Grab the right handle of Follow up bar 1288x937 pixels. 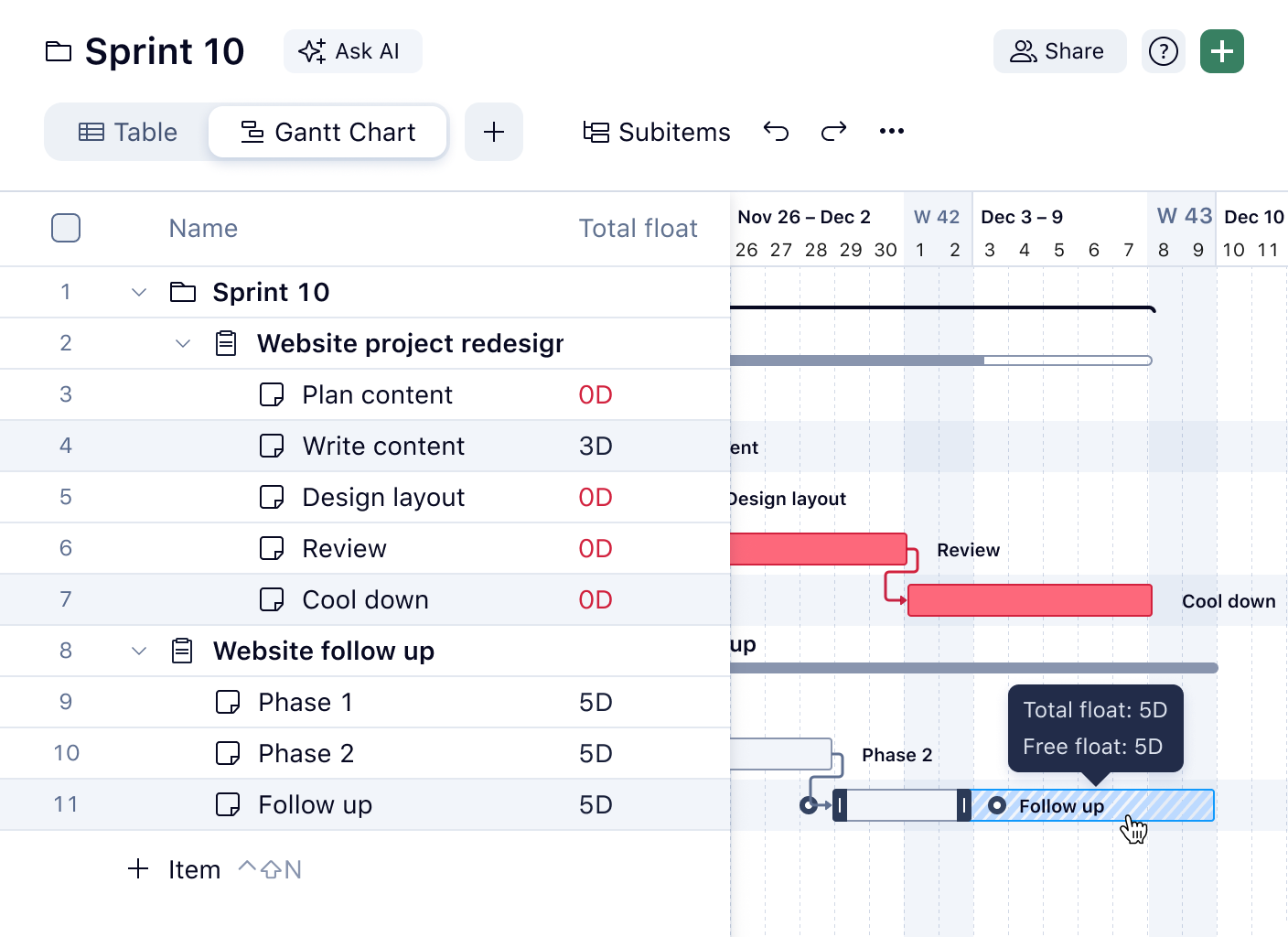(963, 805)
